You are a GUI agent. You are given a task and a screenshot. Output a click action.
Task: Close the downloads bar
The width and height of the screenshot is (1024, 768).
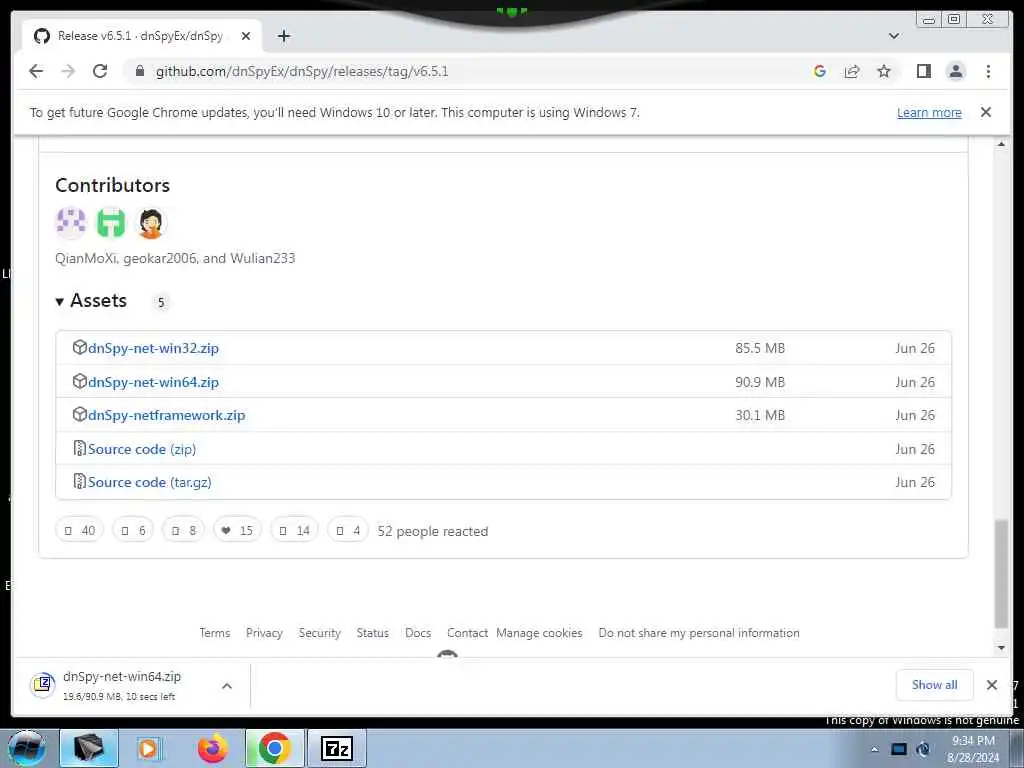[991, 684]
